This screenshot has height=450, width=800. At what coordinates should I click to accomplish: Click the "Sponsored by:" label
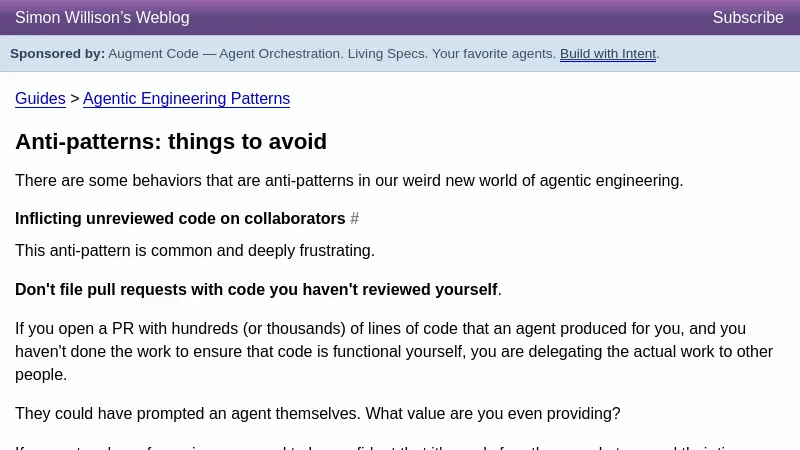tap(57, 54)
